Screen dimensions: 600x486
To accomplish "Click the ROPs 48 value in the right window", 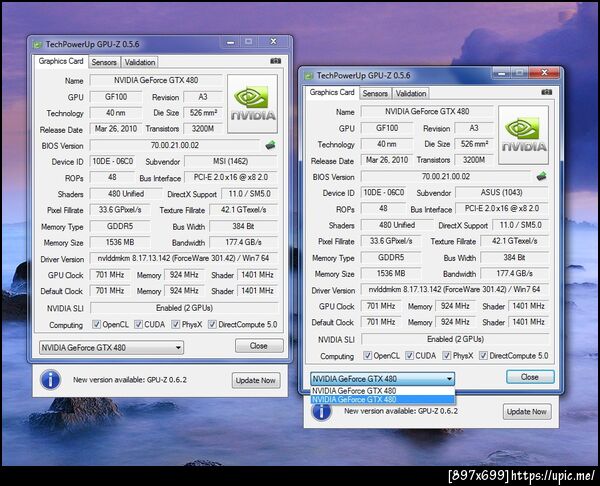I will (383, 209).
